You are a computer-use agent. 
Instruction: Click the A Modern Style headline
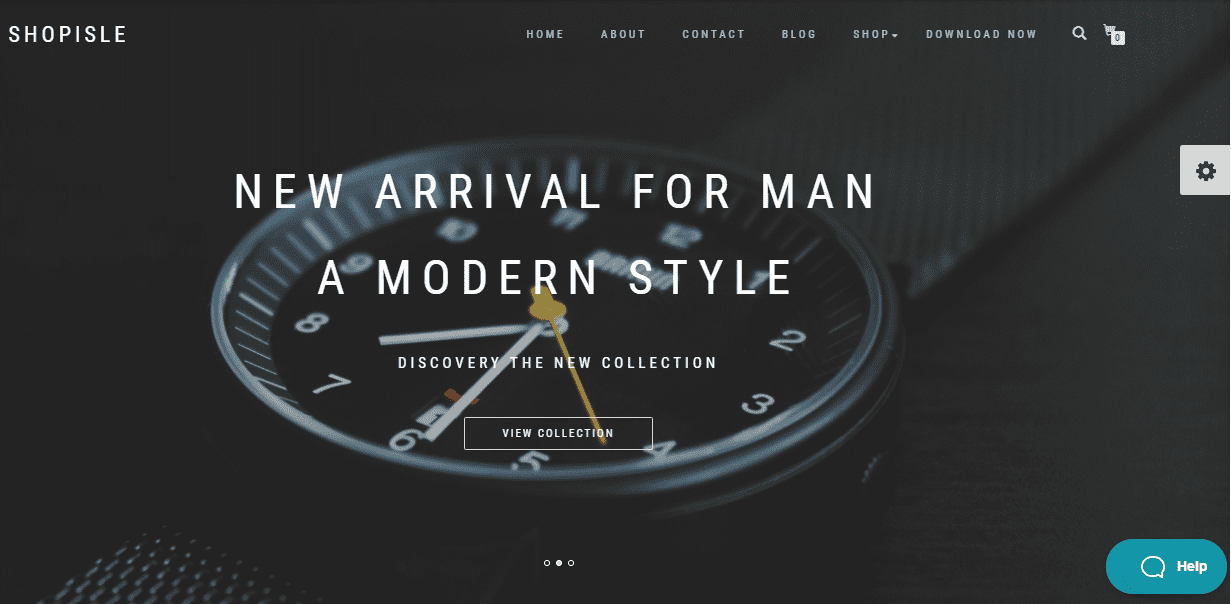pyautogui.click(x=556, y=277)
